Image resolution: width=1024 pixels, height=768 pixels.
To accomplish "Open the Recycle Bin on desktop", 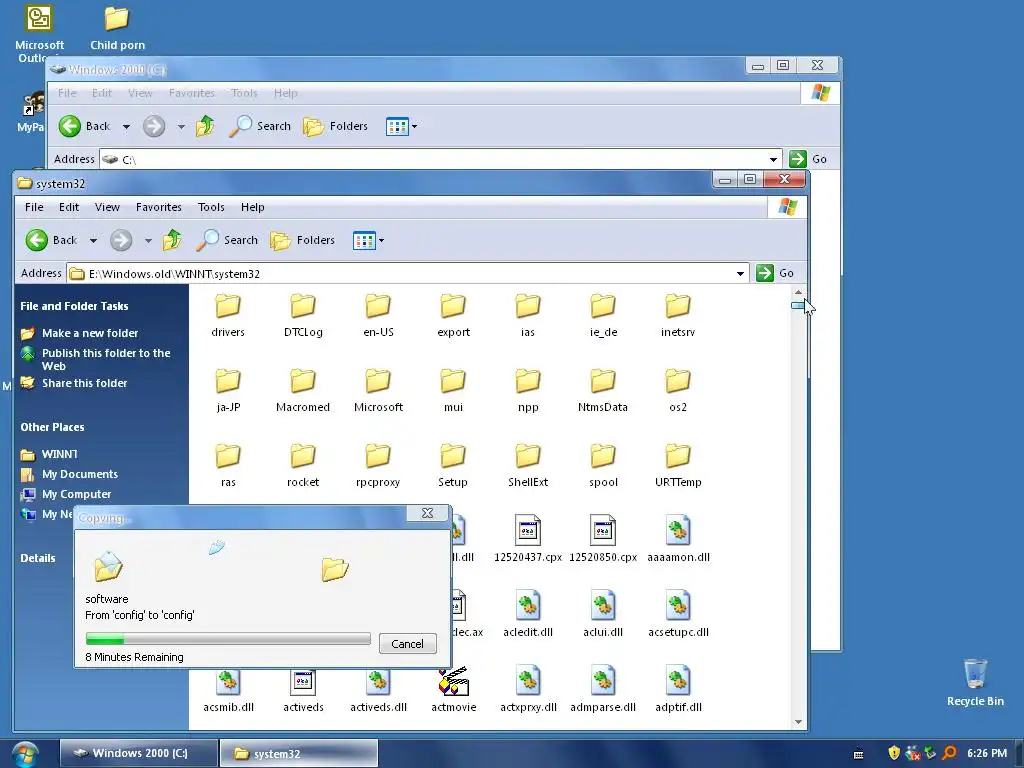I will (975, 682).
